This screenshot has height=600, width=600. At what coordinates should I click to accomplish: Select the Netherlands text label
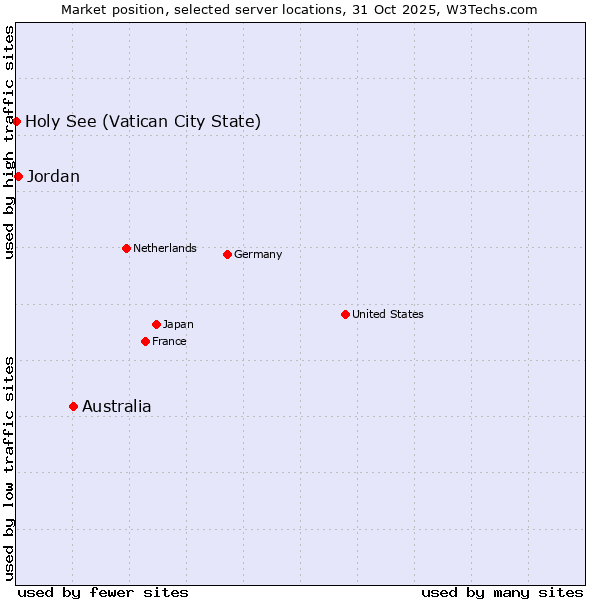click(x=164, y=248)
